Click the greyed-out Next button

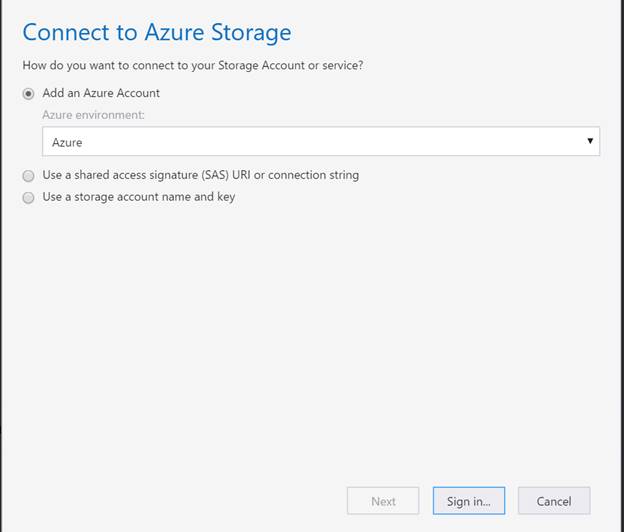(383, 501)
